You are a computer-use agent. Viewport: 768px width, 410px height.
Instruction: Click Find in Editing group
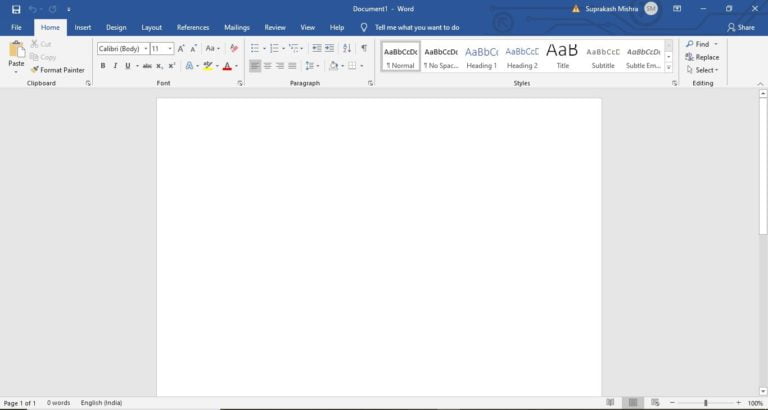(x=701, y=44)
